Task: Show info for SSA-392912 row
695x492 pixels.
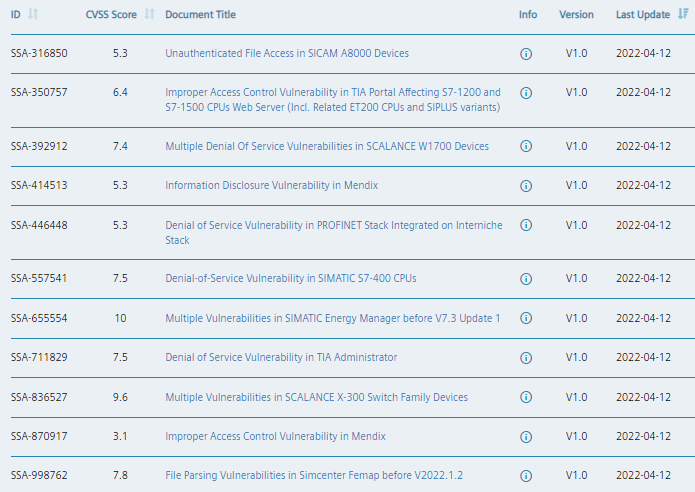Action: click(x=526, y=146)
